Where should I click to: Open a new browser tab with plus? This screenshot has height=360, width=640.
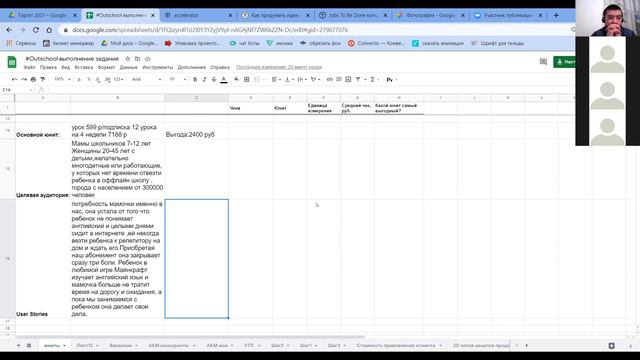[x=556, y=15]
